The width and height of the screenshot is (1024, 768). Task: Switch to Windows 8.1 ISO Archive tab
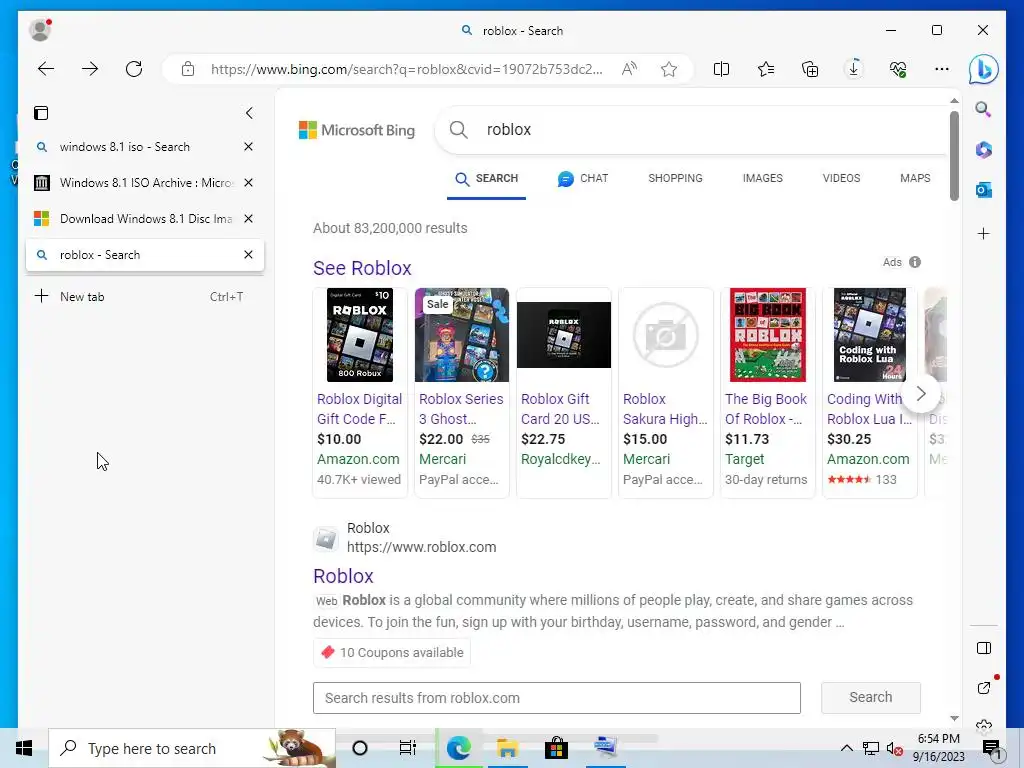[x=133, y=183]
